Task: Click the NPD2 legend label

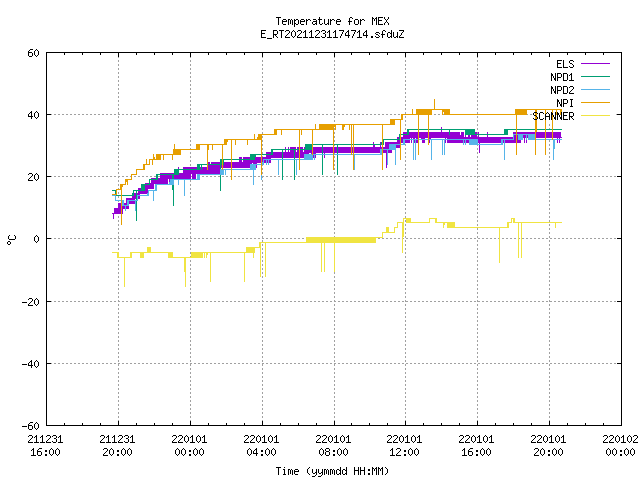Action: pos(562,90)
